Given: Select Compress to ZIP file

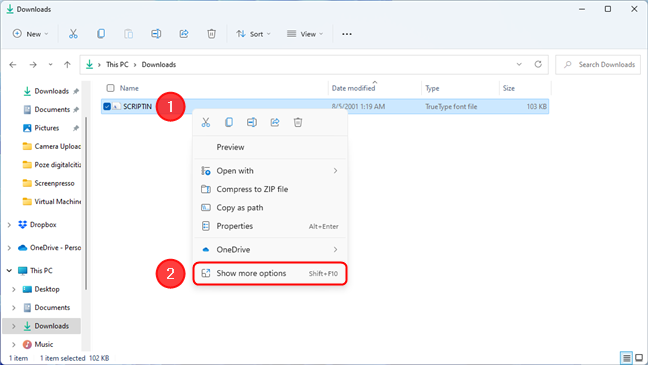Looking at the screenshot, I should click(x=270, y=189).
